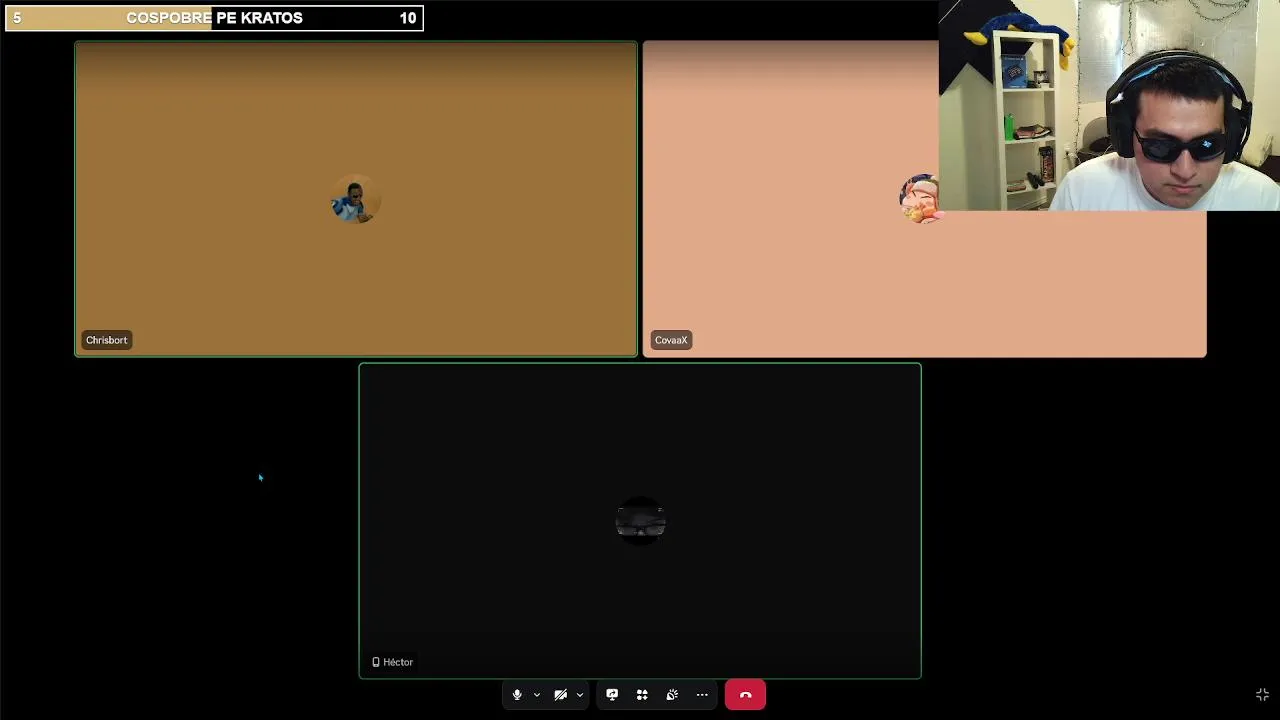The image size is (1280, 720).
Task: Select Héctor's avatar in tile
Action: click(x=640, y=521)
